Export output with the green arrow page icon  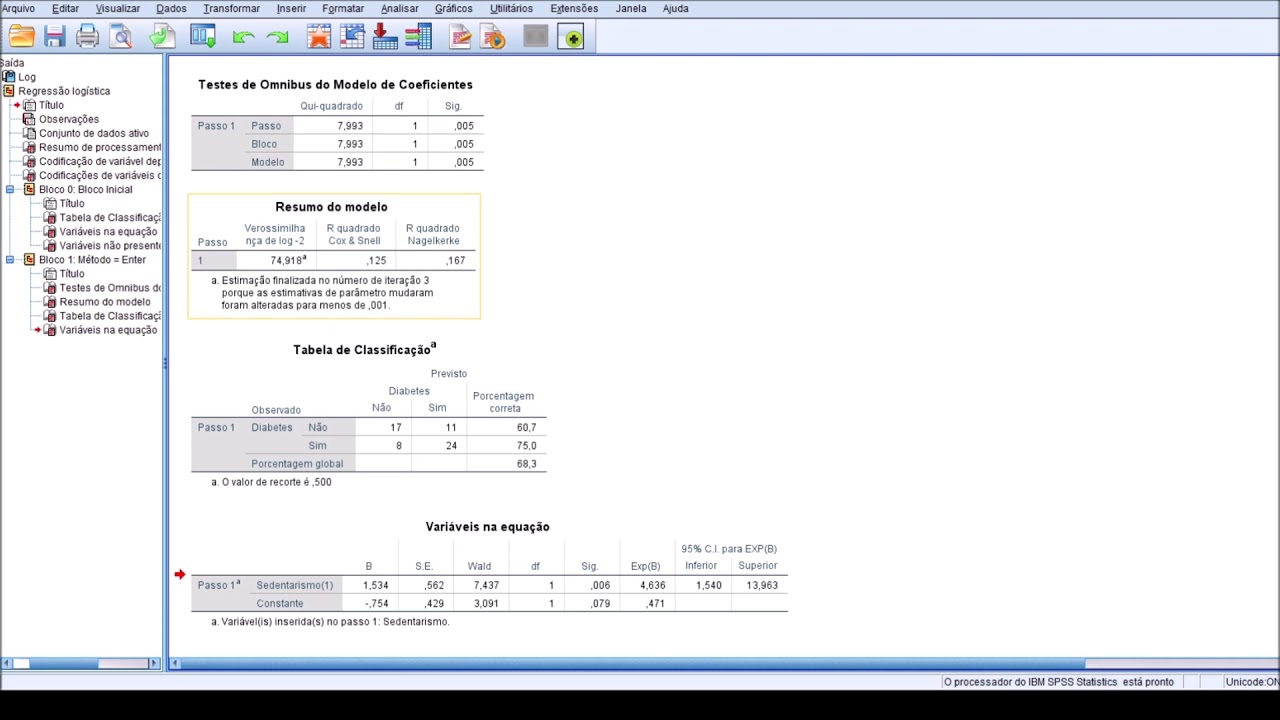point(162,38)
